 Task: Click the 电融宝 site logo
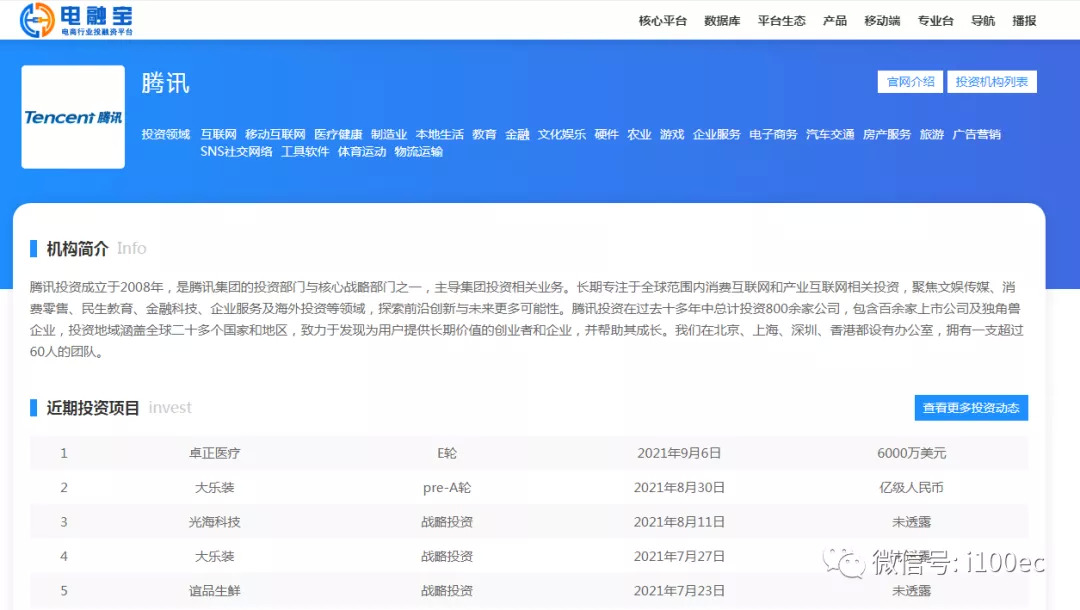pyautogui.click(x=77, y=20)
